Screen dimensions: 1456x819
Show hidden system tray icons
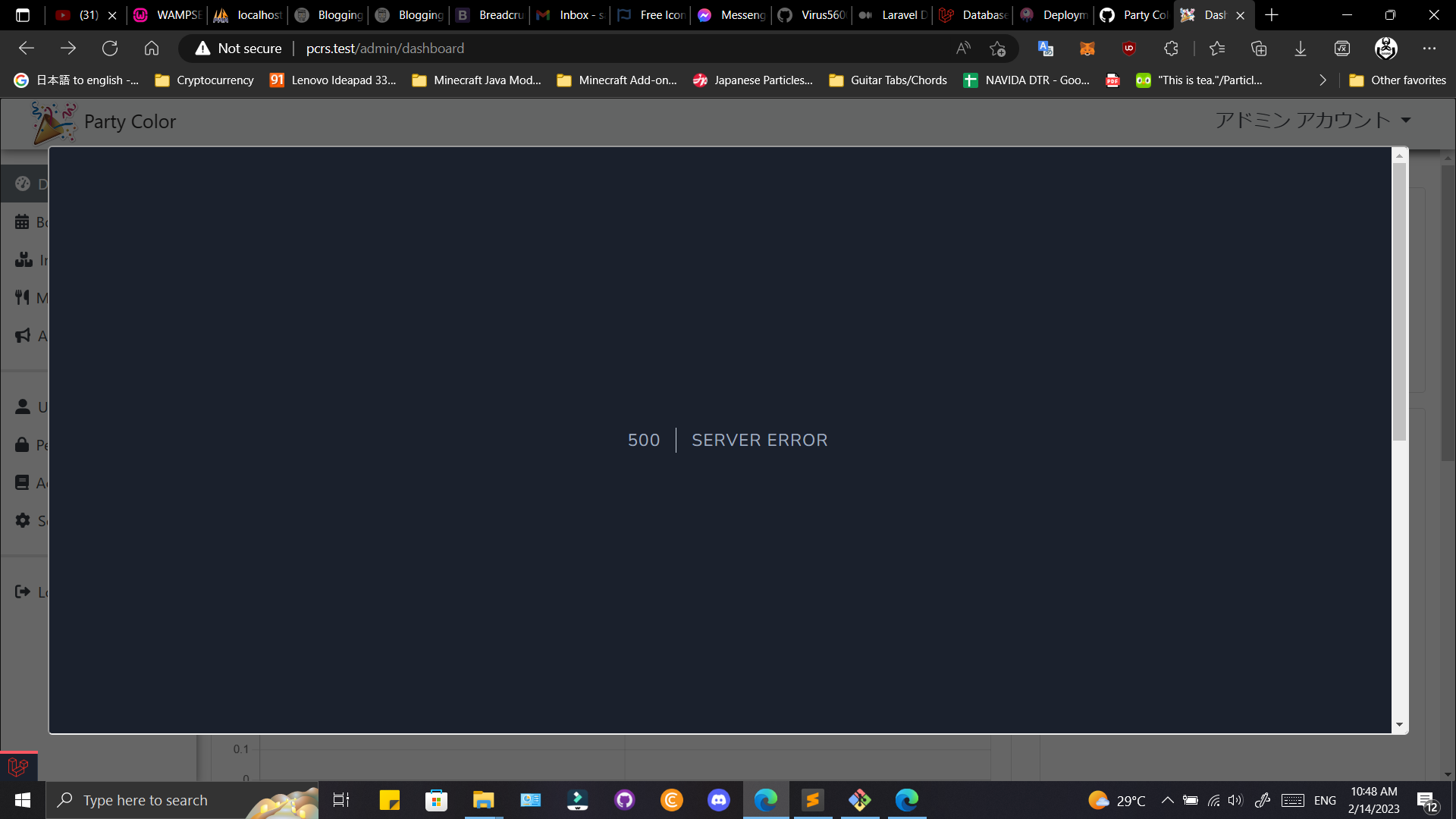(1168, 800)
